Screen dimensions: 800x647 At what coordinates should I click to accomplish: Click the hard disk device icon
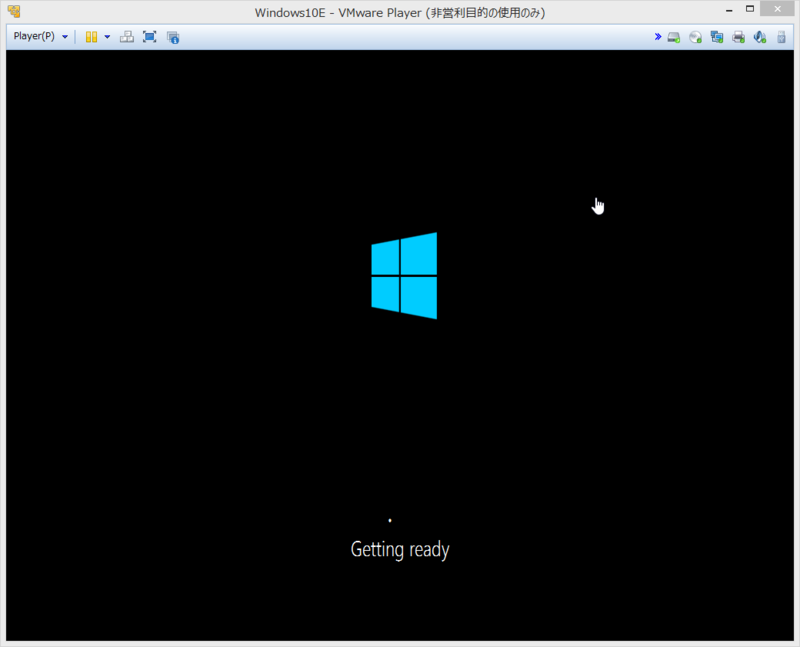[674, 37]
